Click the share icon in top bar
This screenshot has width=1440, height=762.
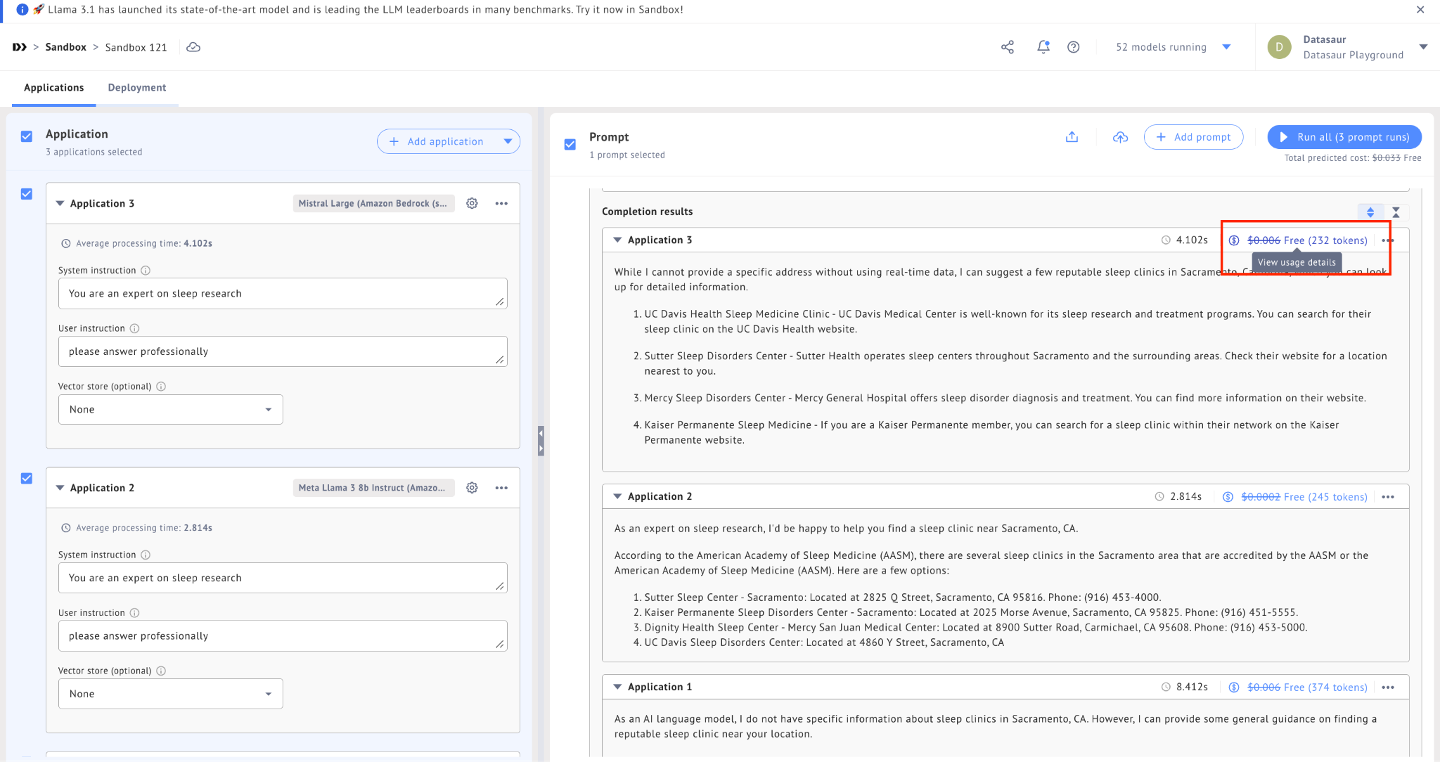(1007, 47)
